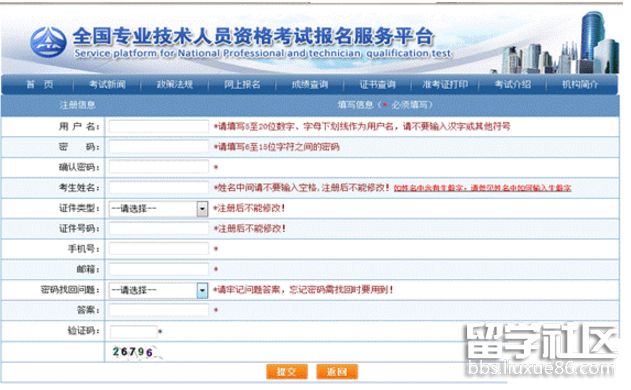Open the 证书查询 navigation item
The image size is (631, 390).
coord(377,85)
